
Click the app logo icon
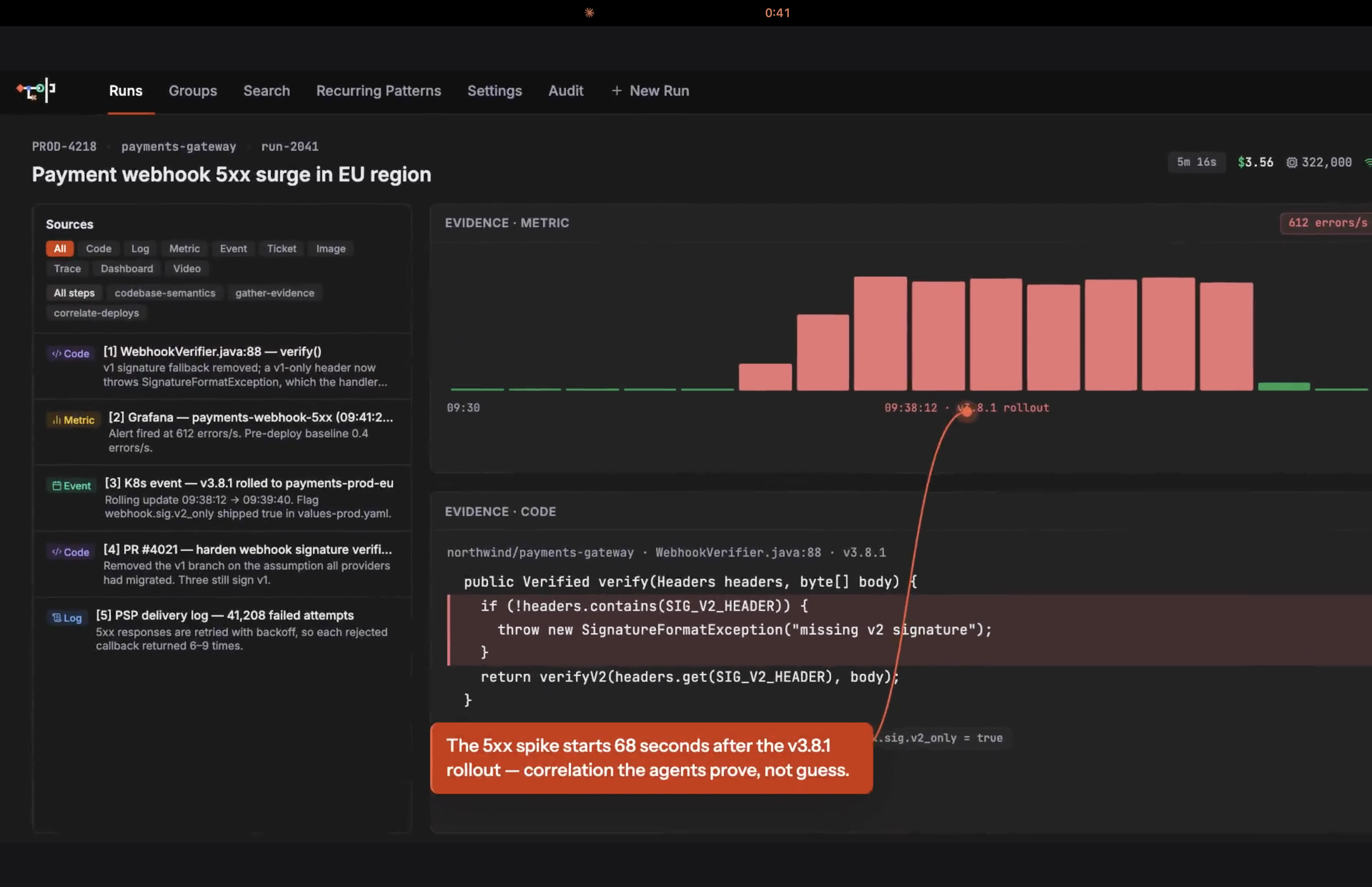(36, 91)
